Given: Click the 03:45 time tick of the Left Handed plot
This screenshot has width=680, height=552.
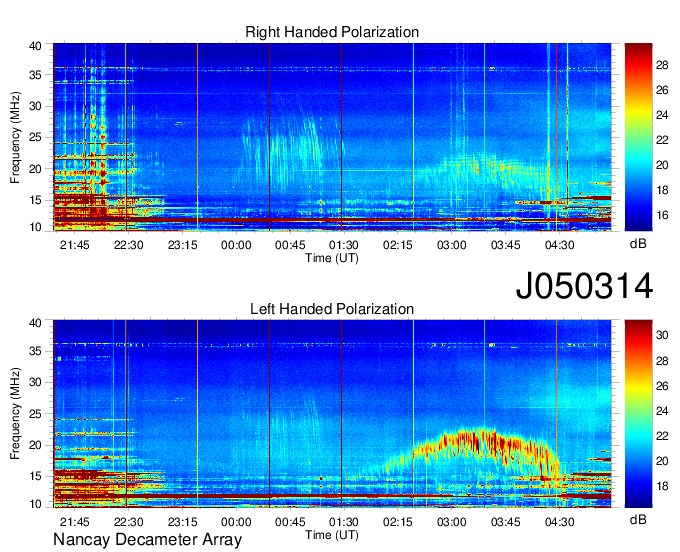Looking at the screenshot, I should [x=505, y=522].
